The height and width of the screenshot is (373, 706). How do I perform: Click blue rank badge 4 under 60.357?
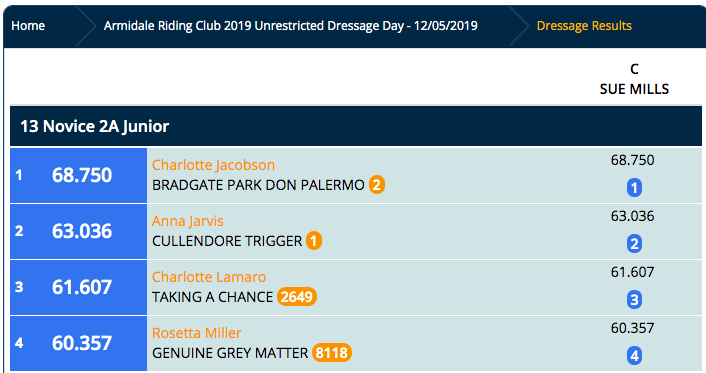click(634, 356)
